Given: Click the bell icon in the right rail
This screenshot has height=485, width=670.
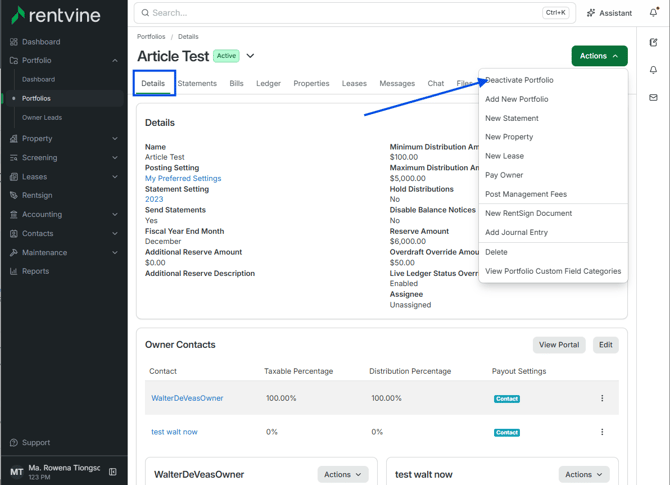Looking at the screenshot, I should [x=653, y=70].
